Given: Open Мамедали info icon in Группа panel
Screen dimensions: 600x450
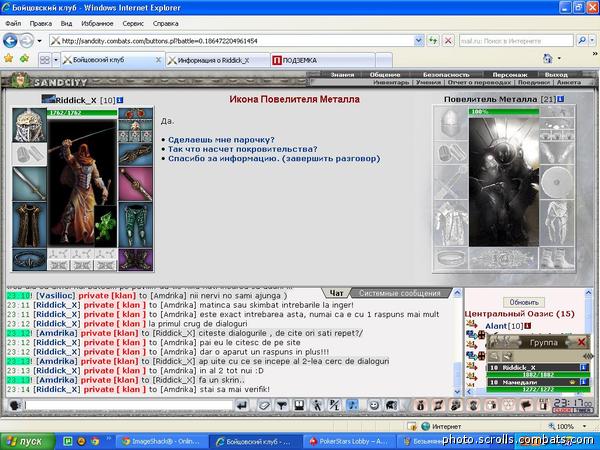Looking at the screenshot, I should click(x=583, y=382).
